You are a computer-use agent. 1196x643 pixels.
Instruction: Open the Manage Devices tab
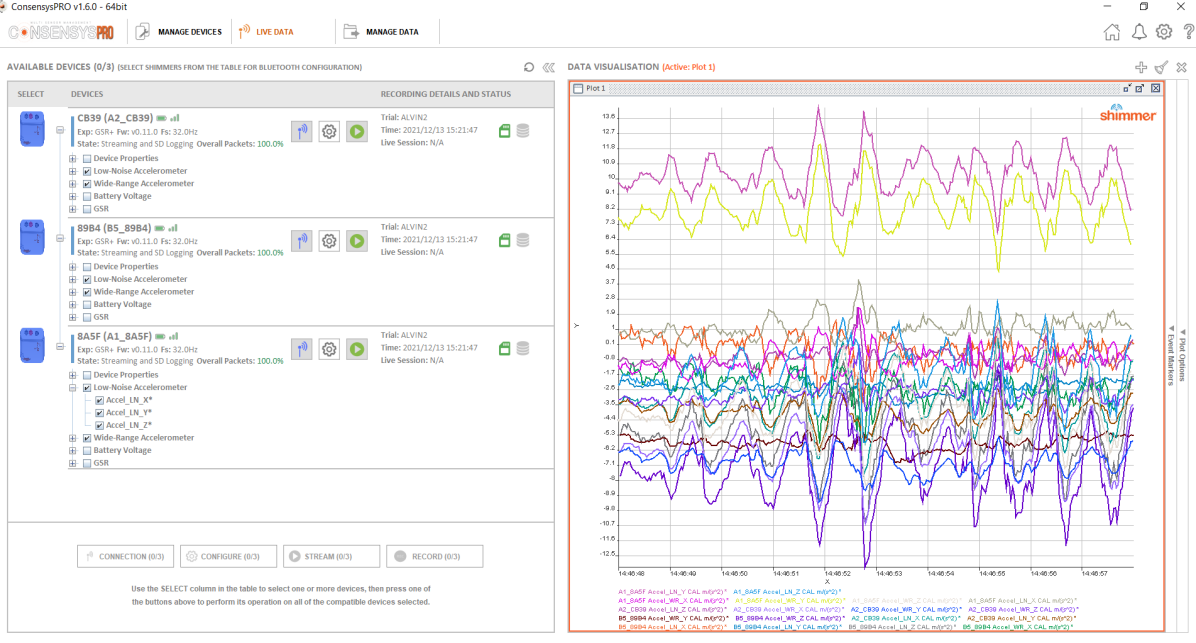click(x=178, y=32)
